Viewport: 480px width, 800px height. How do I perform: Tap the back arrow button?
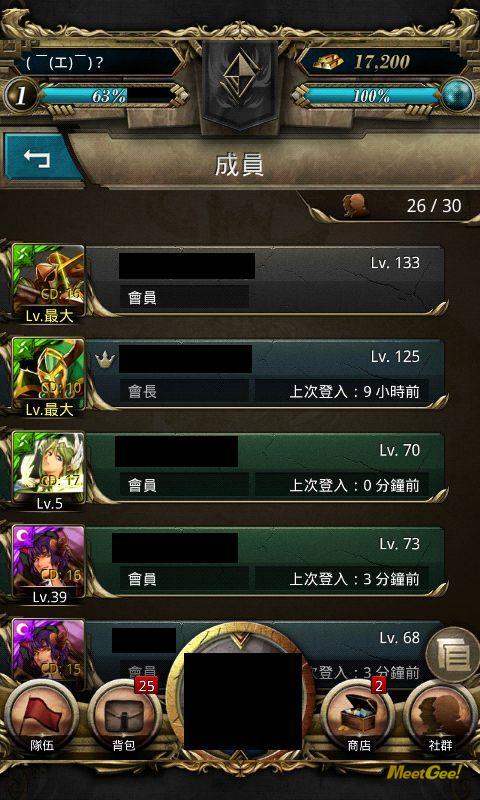click(x=38, y=157)
